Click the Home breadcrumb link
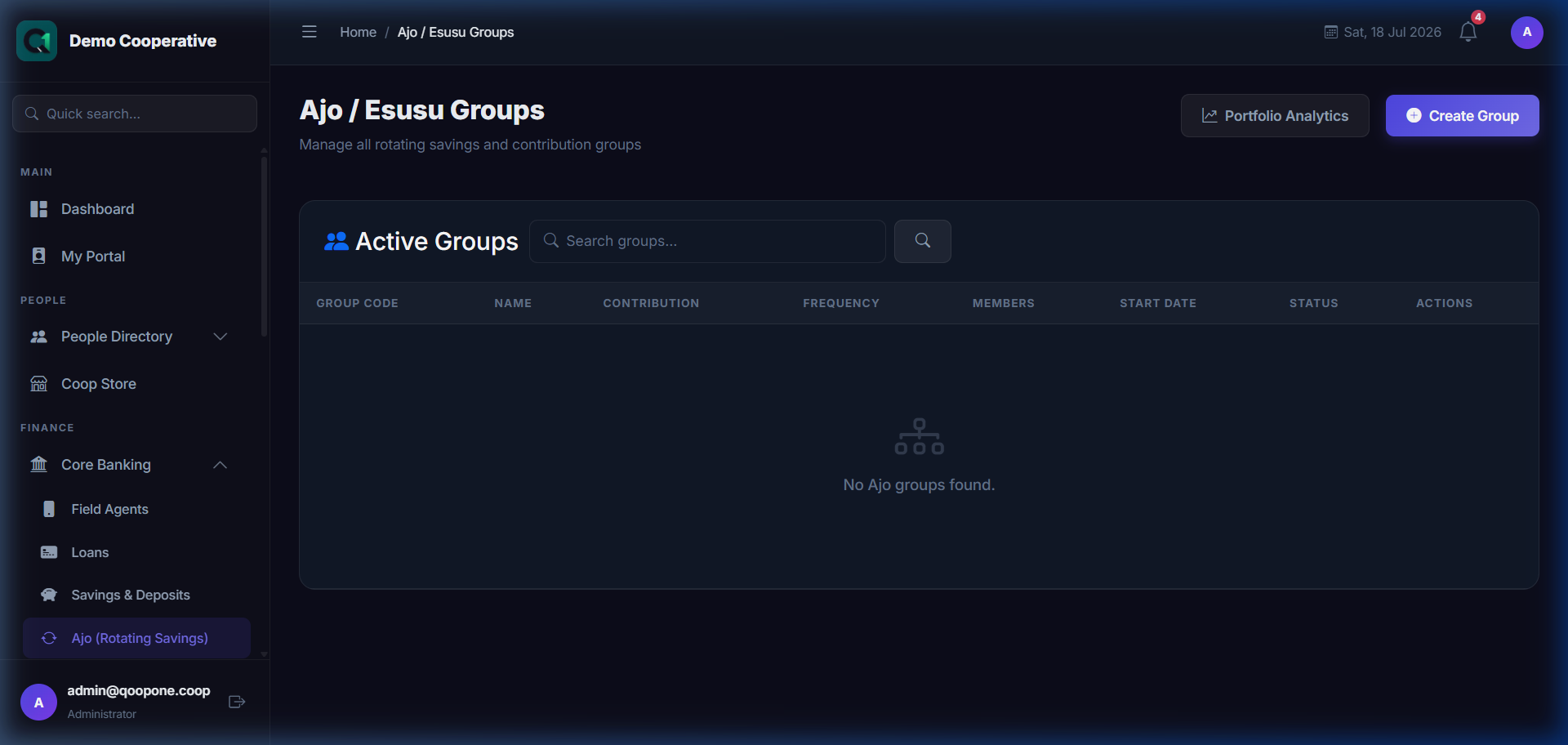The image size is (1568, 745). 358,32
